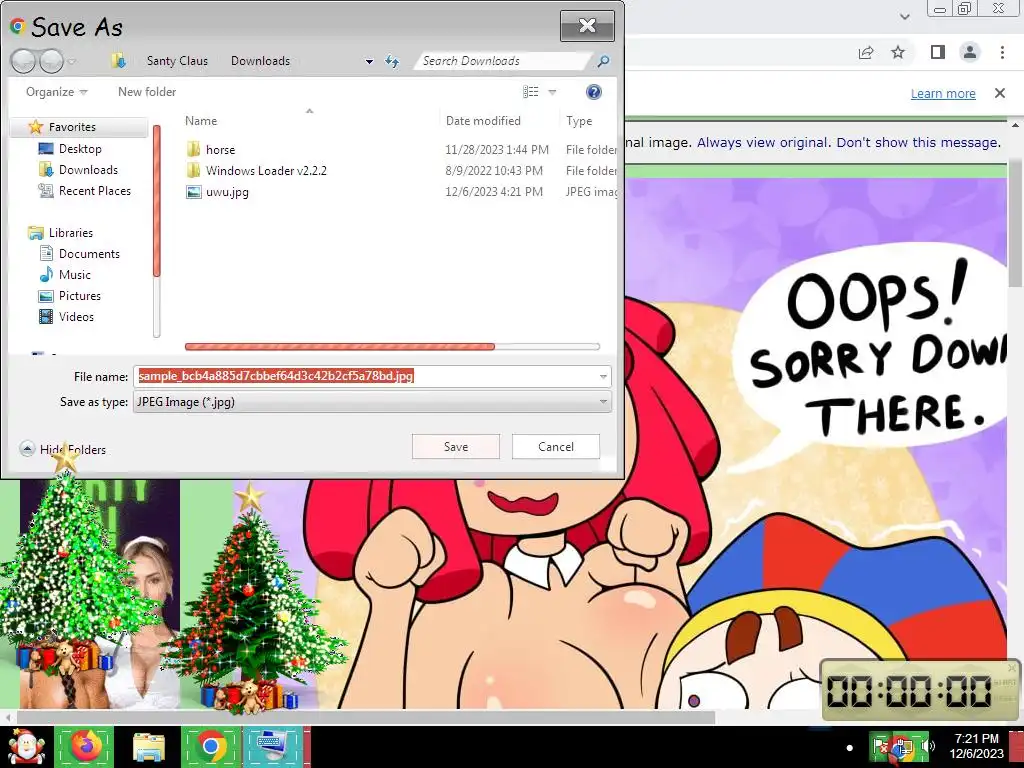Open the Save as type combo box
The width and height of the screenshot is (1024, 768).
pos(372,402)
